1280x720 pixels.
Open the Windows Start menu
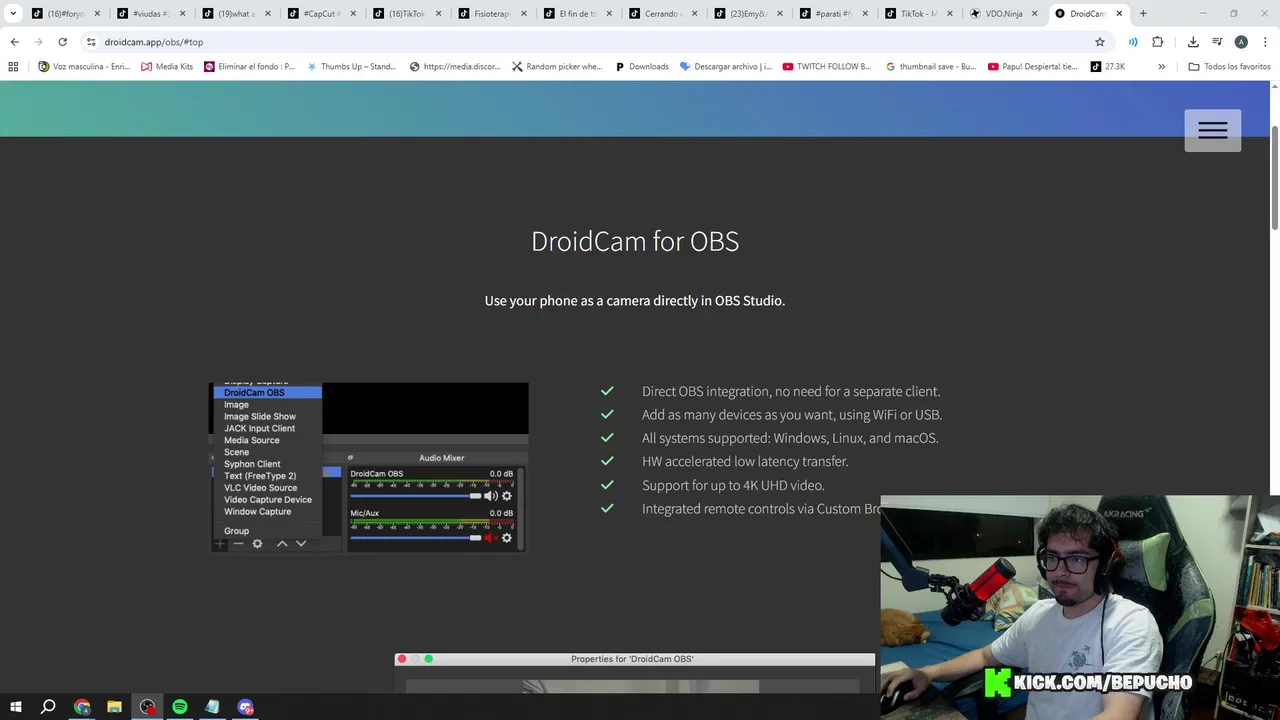[15, 707]
